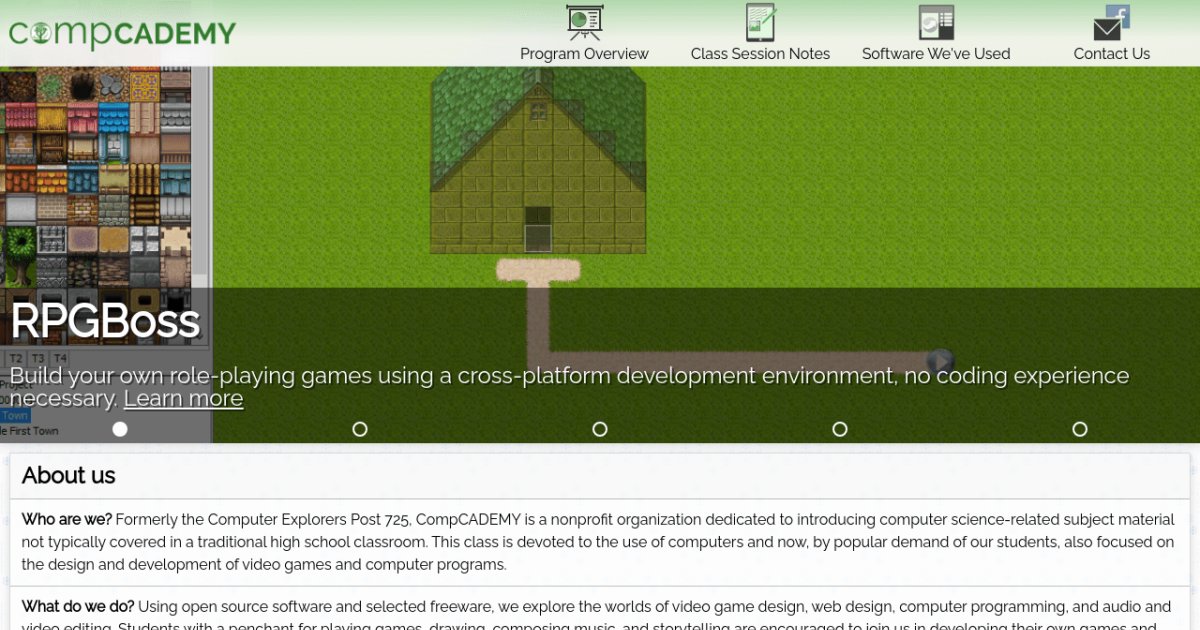The height and width of the screenshot is (630, 1200).
Task: Open the Contact Us text link
Action: click(1111, 54)
